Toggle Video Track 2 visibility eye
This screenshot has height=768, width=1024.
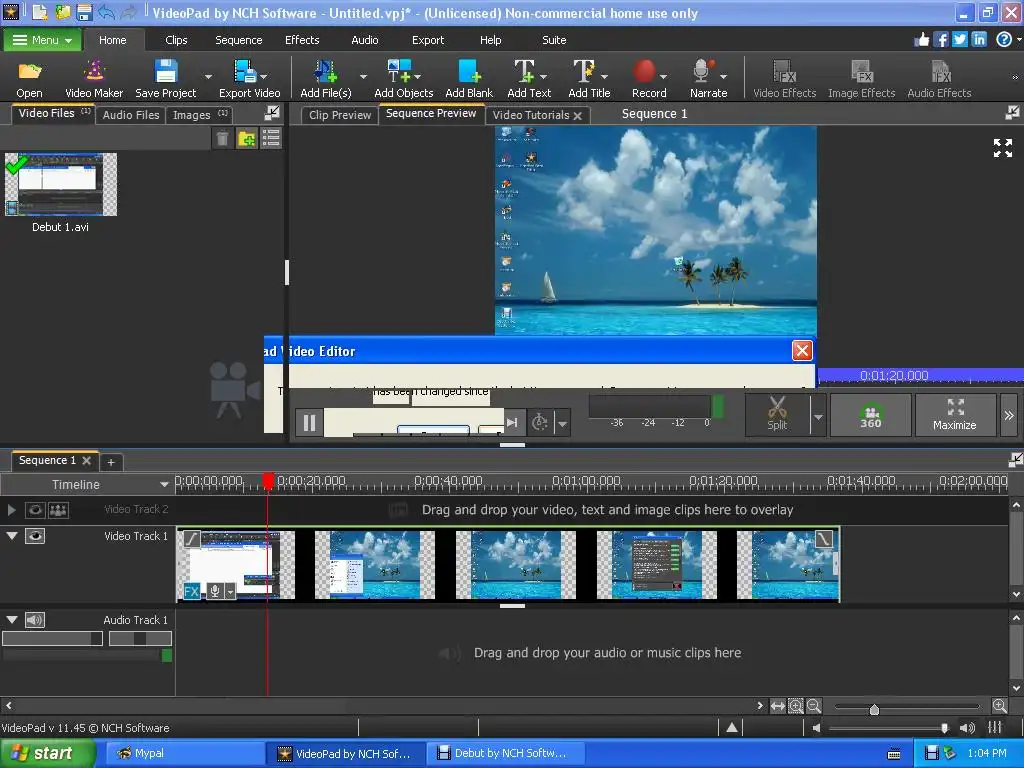coord(35,510)
